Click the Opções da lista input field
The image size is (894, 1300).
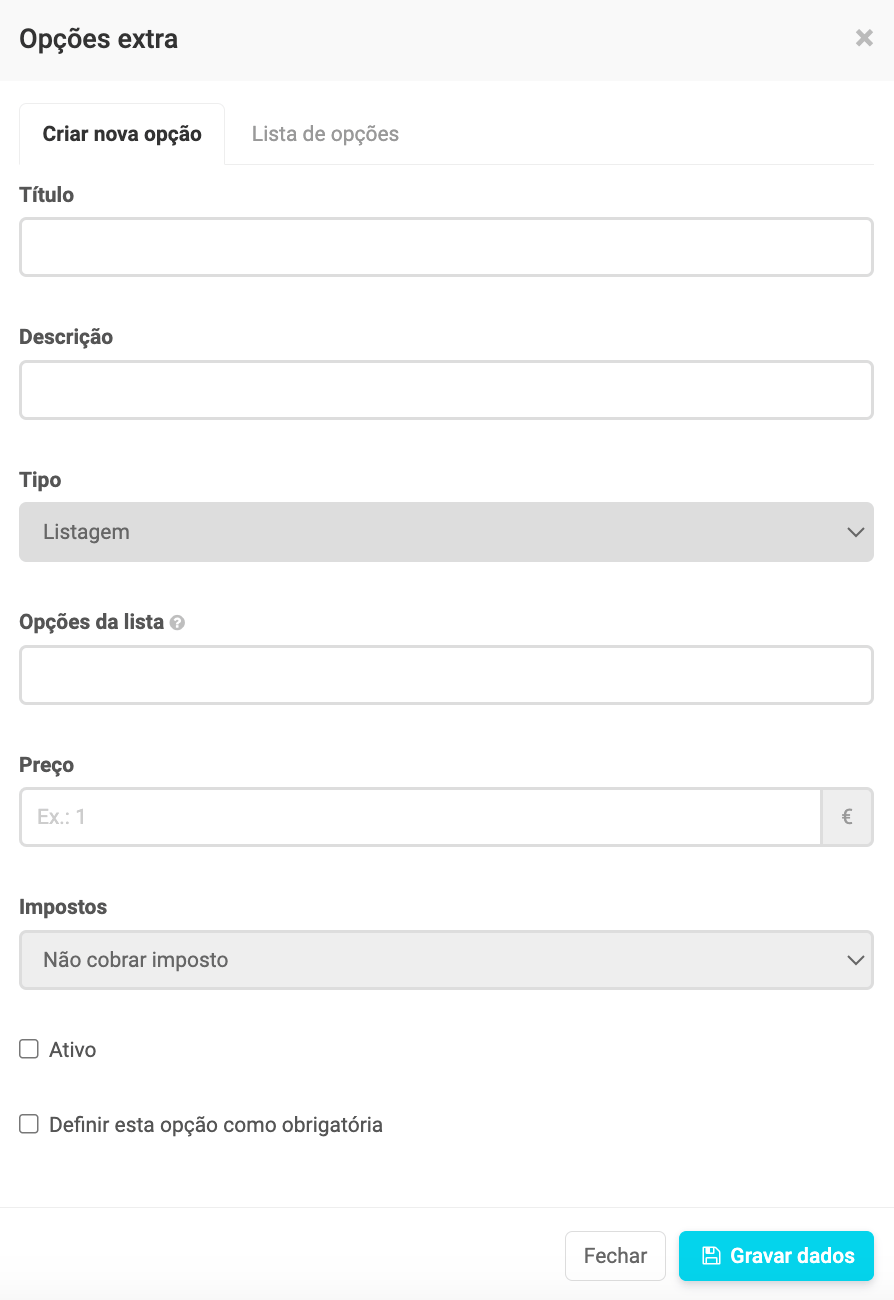pyautogui.click(x=446, y=675)
